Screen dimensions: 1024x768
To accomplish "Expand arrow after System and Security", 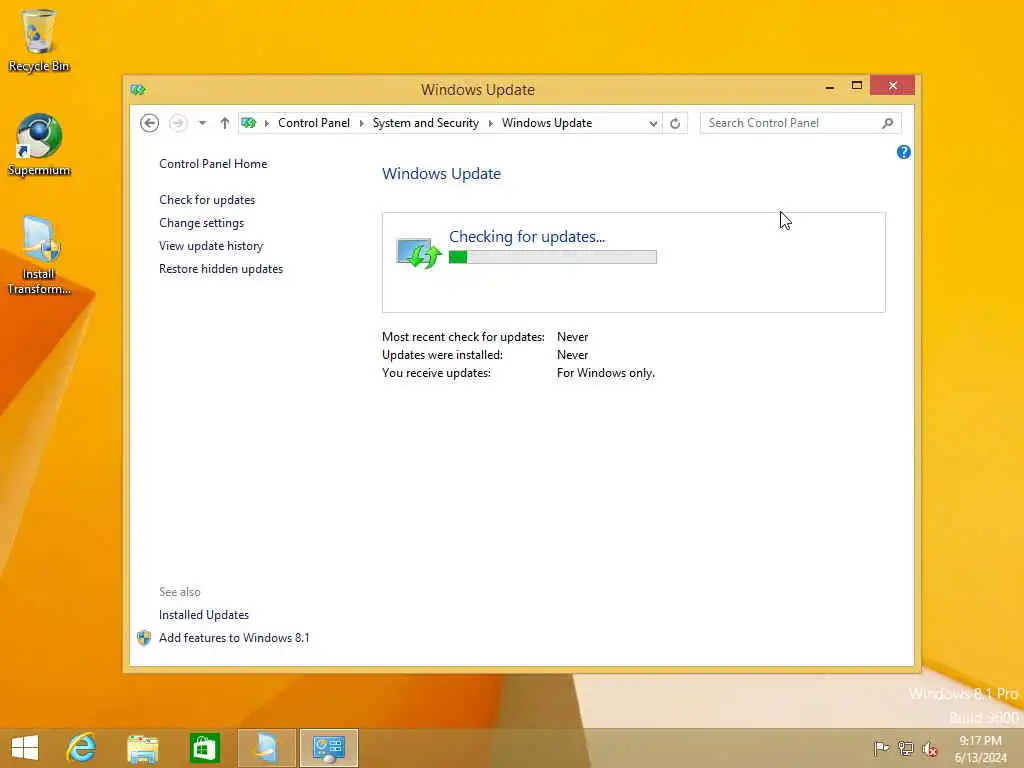I will [x=490, y=123].
